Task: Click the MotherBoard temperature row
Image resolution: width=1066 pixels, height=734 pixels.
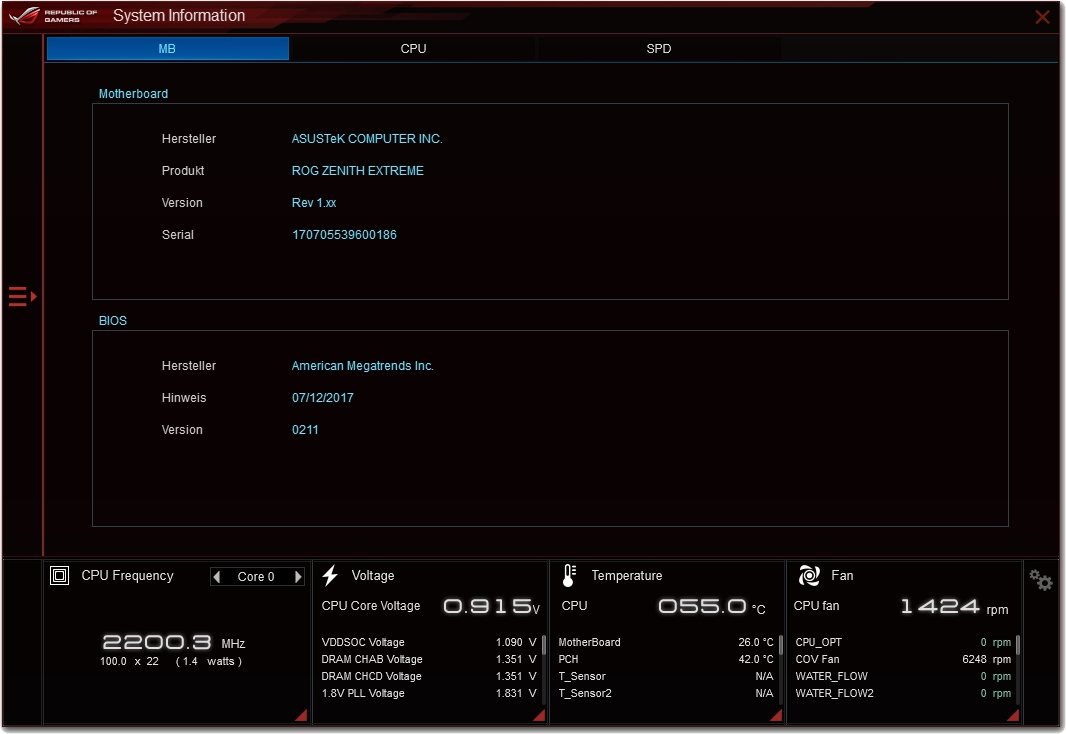Action: (x=666, y=642)
